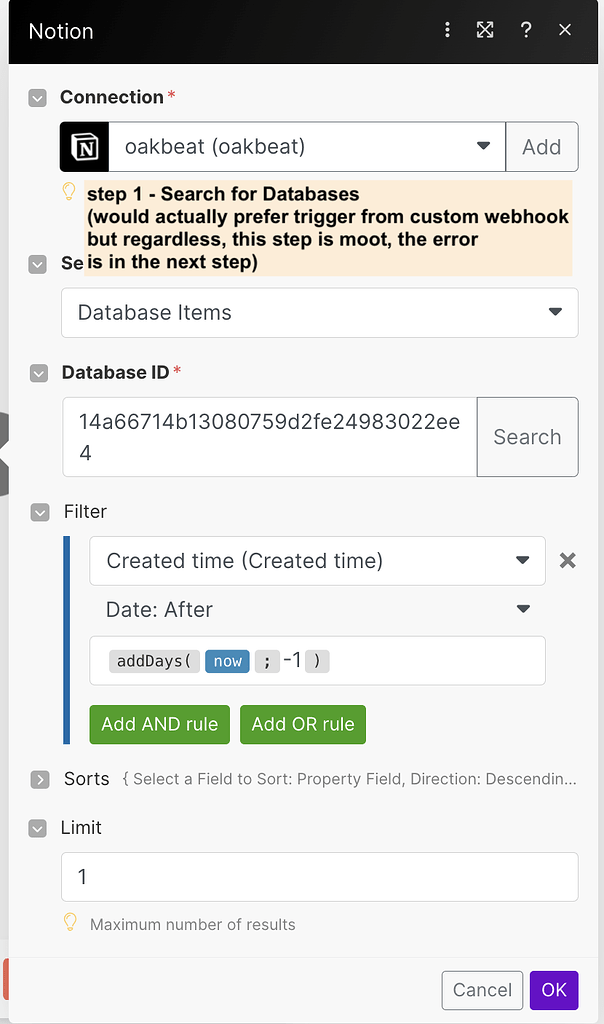This screenshot has height=1024, width=604.
Task: Collapse the Limit section
Action: (x=37, y=828)
